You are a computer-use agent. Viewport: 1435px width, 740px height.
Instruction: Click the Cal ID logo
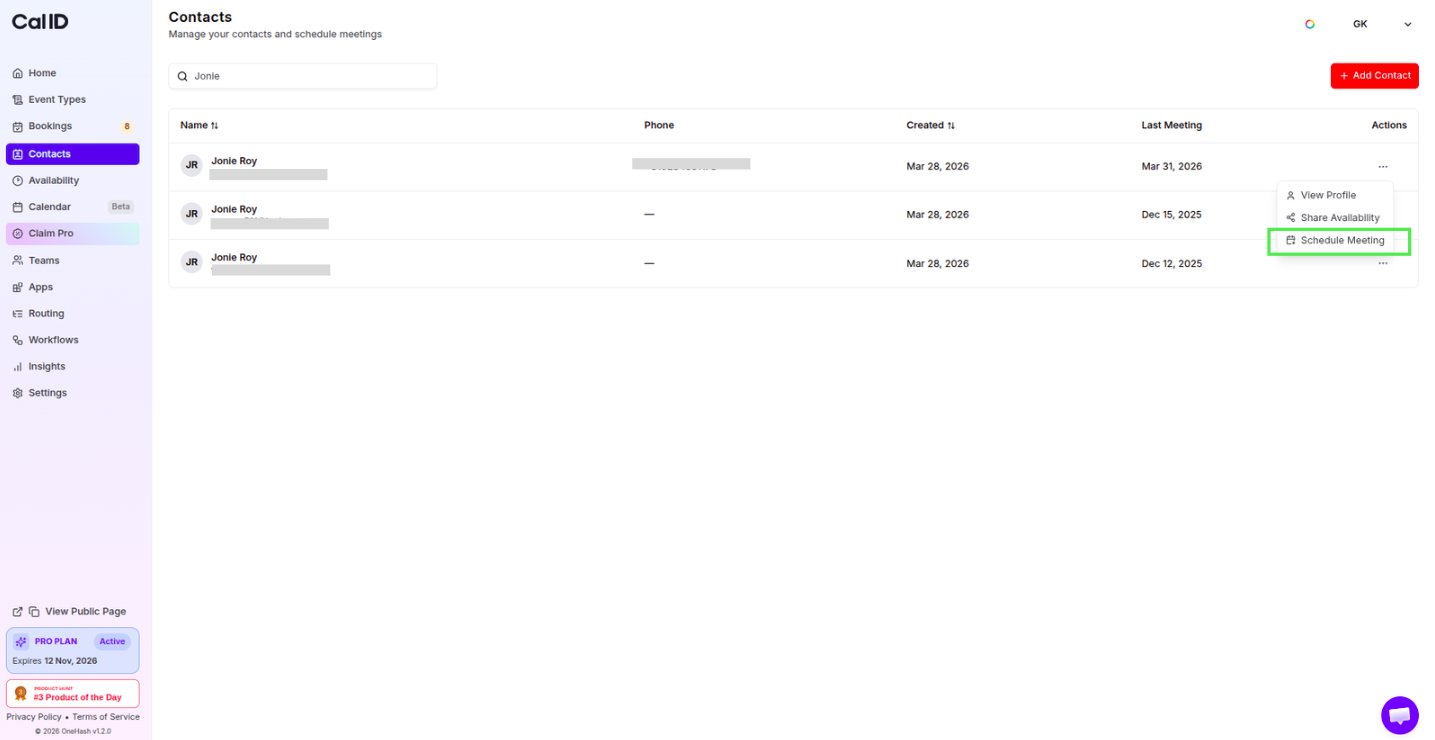[40, 22]
